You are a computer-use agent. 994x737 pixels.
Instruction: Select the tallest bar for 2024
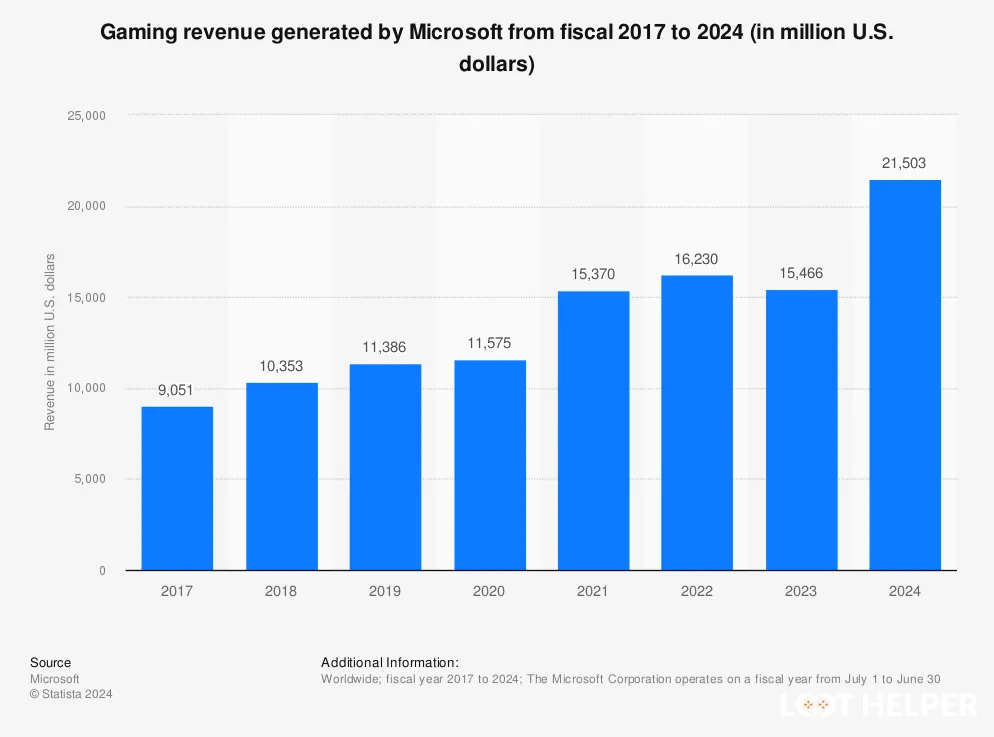905,375
